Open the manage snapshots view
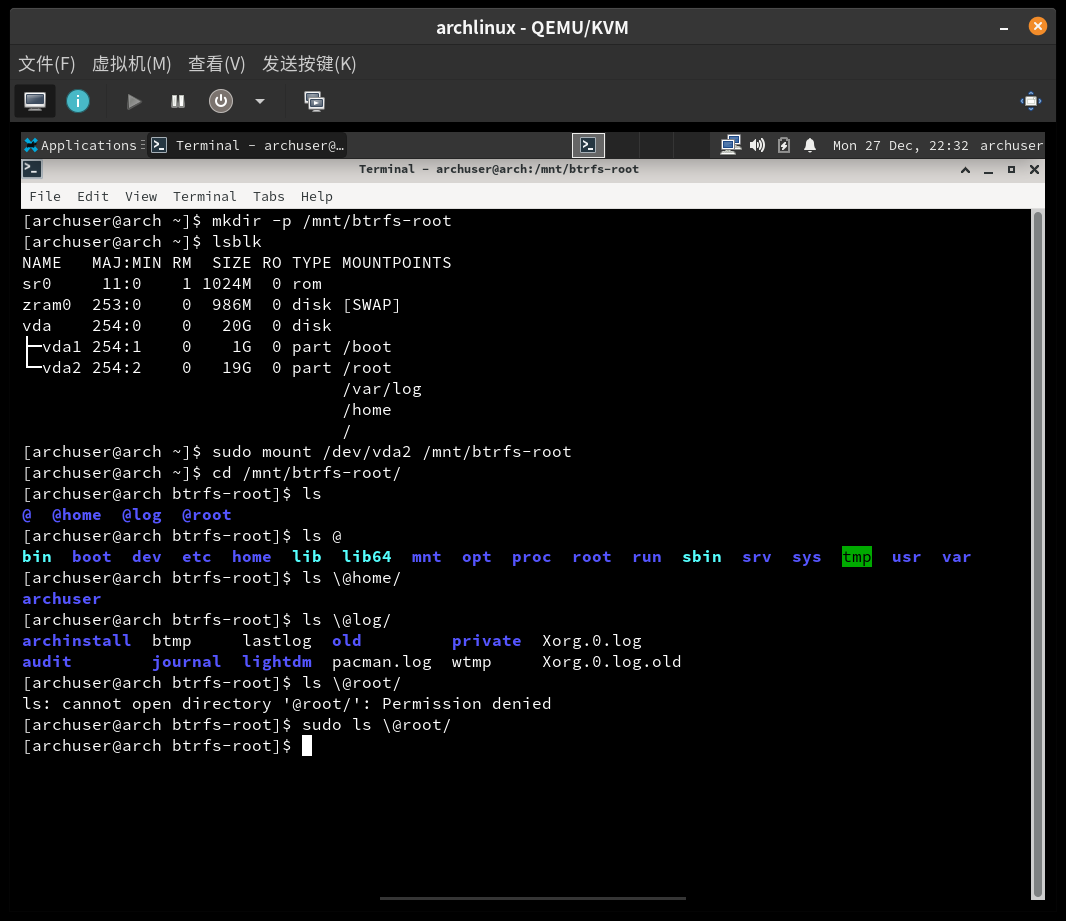The height and width of the screenshot is (921, 1066). tap(314, 101)
